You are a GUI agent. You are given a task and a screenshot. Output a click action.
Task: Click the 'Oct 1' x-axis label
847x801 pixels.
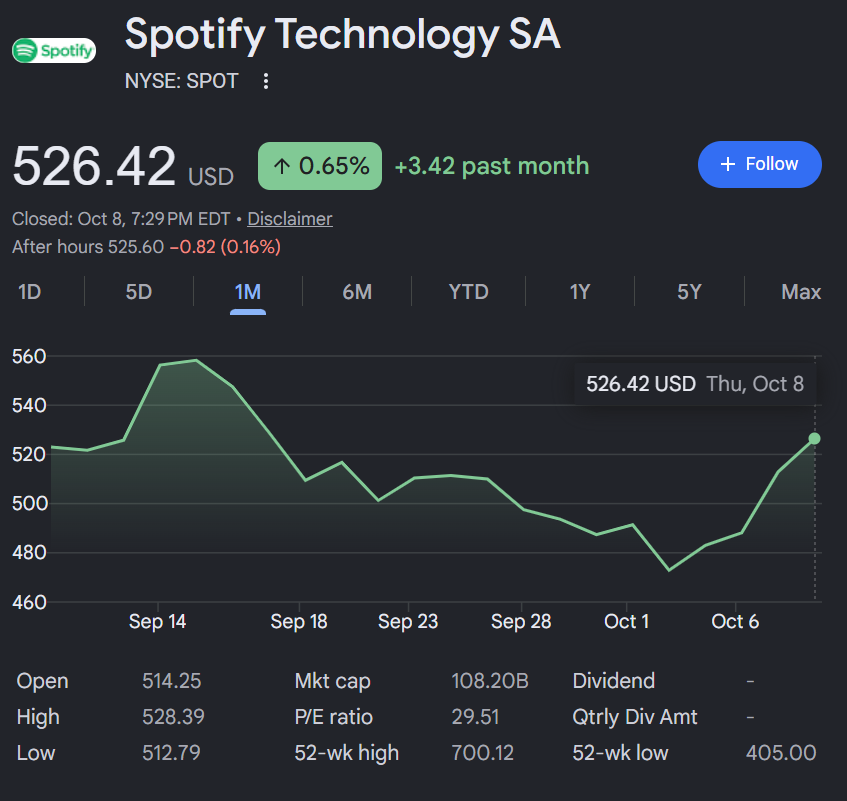pos(626,621)
